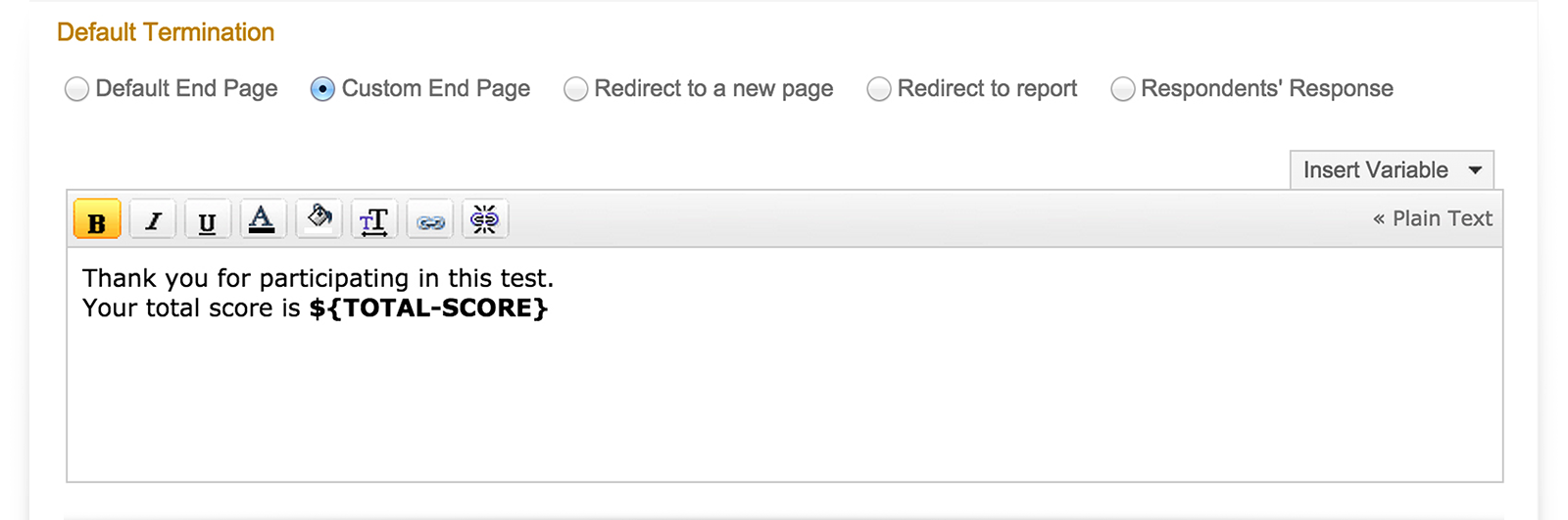
Task: Choose the Respondents' Response radio option
Action: pyautogui.click(x=1122, y=89)
